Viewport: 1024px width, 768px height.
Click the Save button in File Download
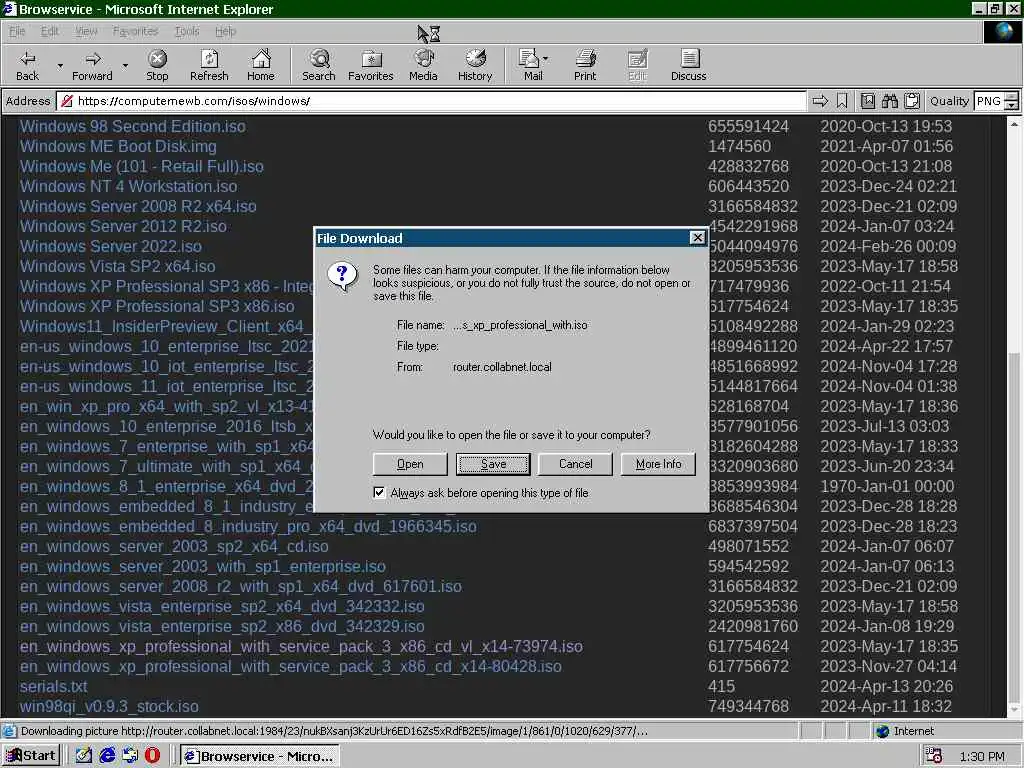(x=493, y=464)
